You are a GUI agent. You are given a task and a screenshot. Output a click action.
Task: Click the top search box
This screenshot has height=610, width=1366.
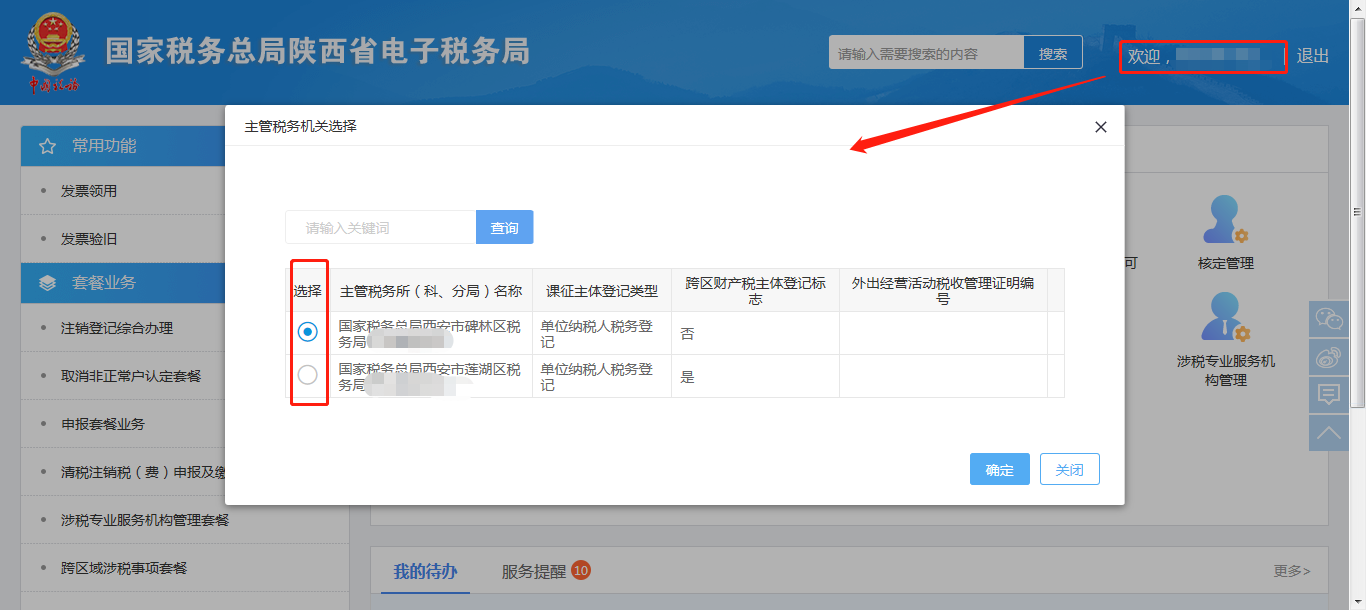[x=926, y=53]
